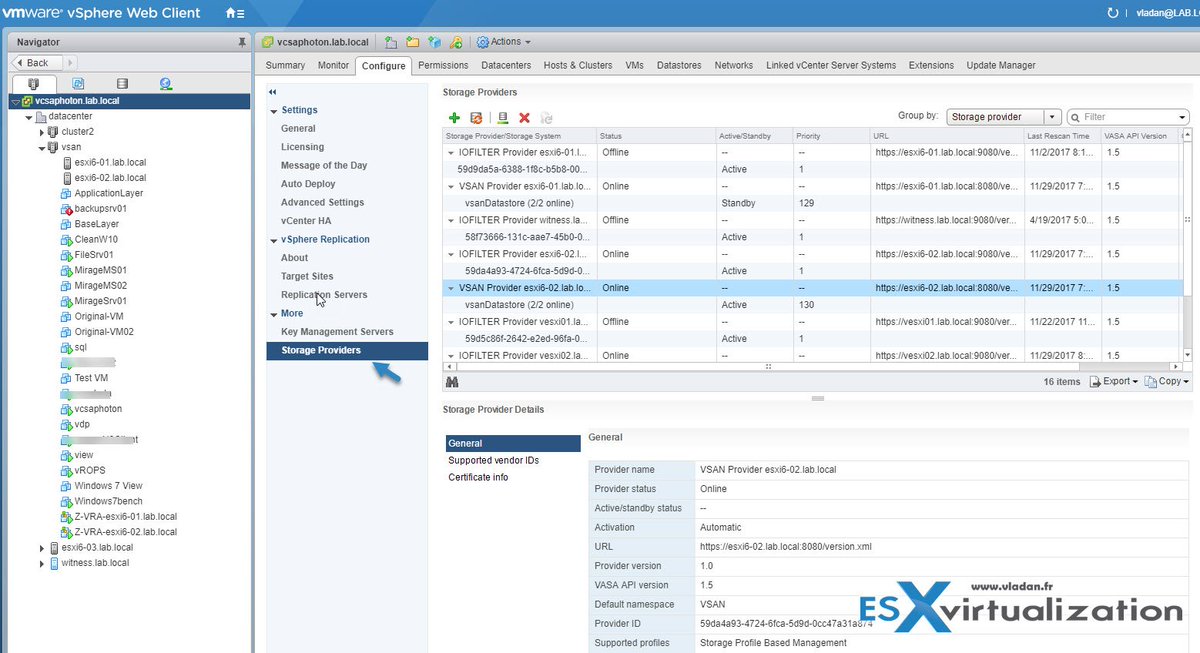This screenshot has width=1200, height=653.
Task: Open the Copy dropdown below table
Action: pos(1168,381)
